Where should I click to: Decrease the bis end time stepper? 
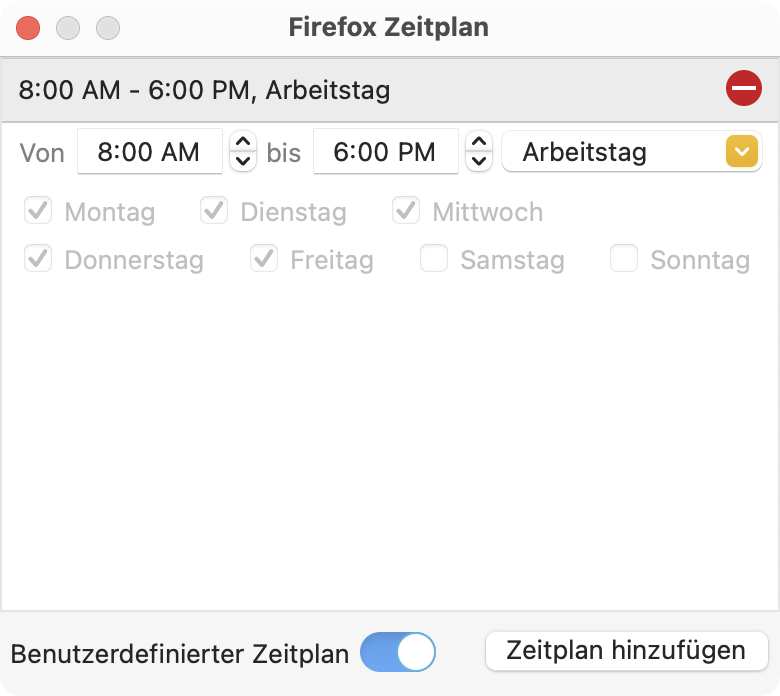(479, 161)
